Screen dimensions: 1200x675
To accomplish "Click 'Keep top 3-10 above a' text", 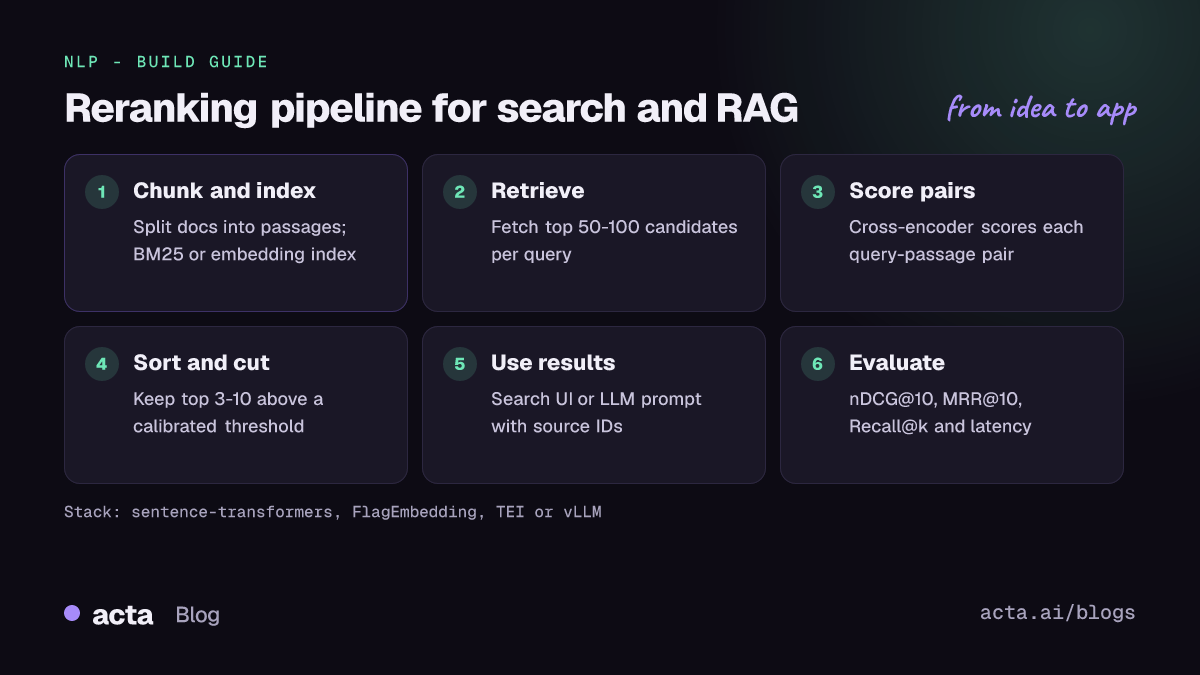I will (x=228, y=399).
